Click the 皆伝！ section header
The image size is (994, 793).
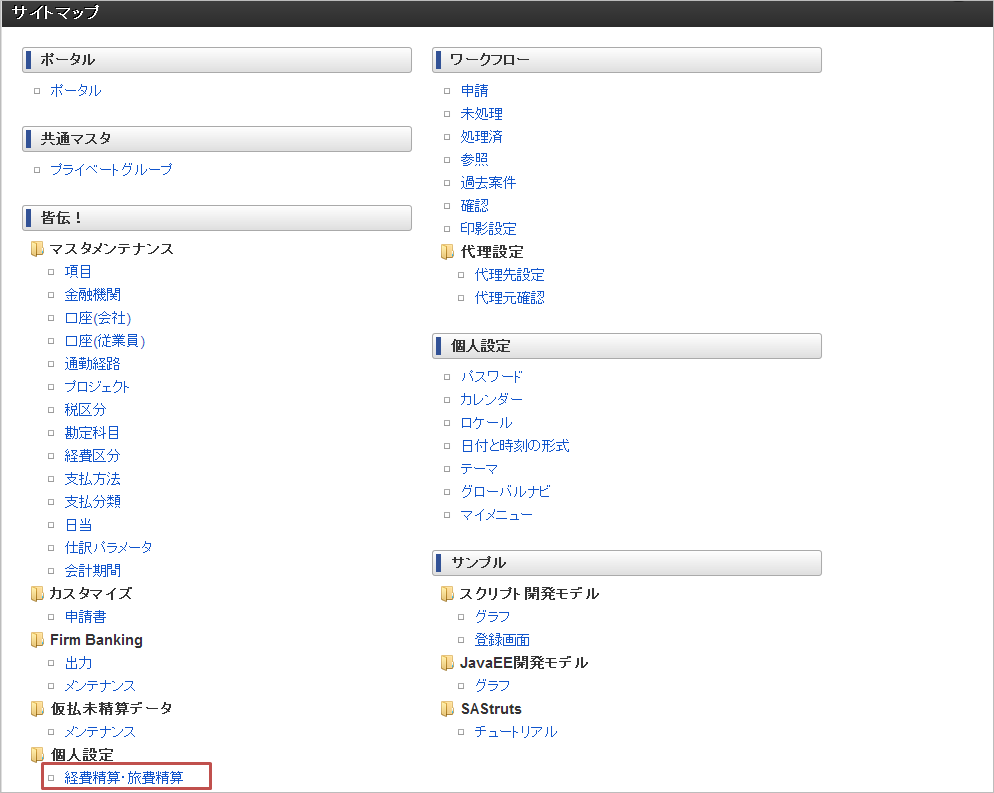click(217, 218)
